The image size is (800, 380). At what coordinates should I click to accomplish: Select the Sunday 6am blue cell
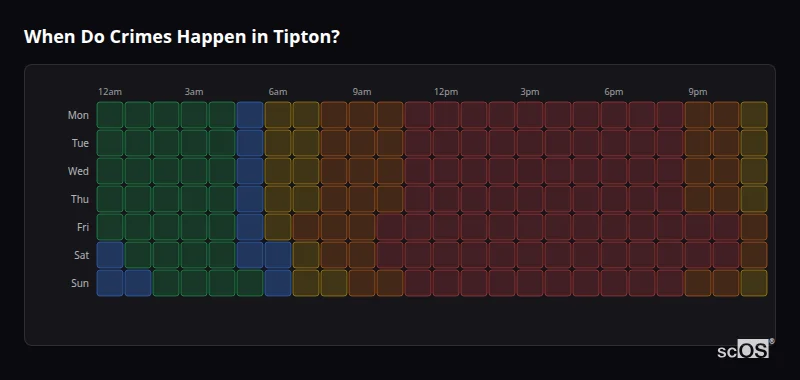(x=278, y=283)
